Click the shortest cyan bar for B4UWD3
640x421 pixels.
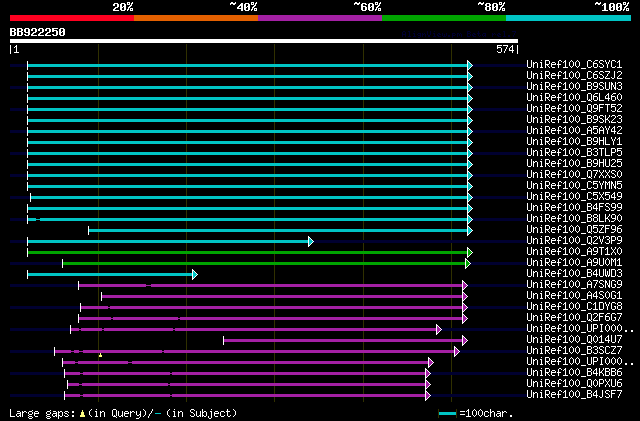click(x=112, y=275)
